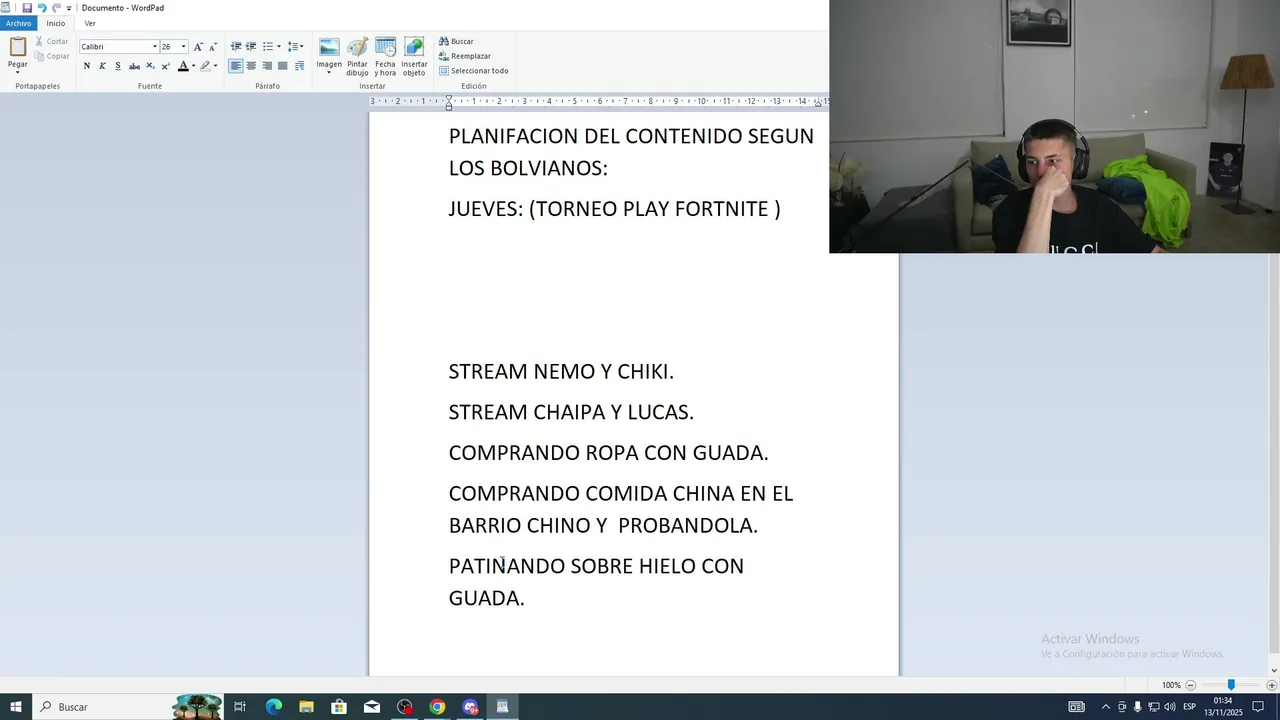Viewport: 1280px width, 720px height.
Task: Click the Copiar button
Action: 51,56
